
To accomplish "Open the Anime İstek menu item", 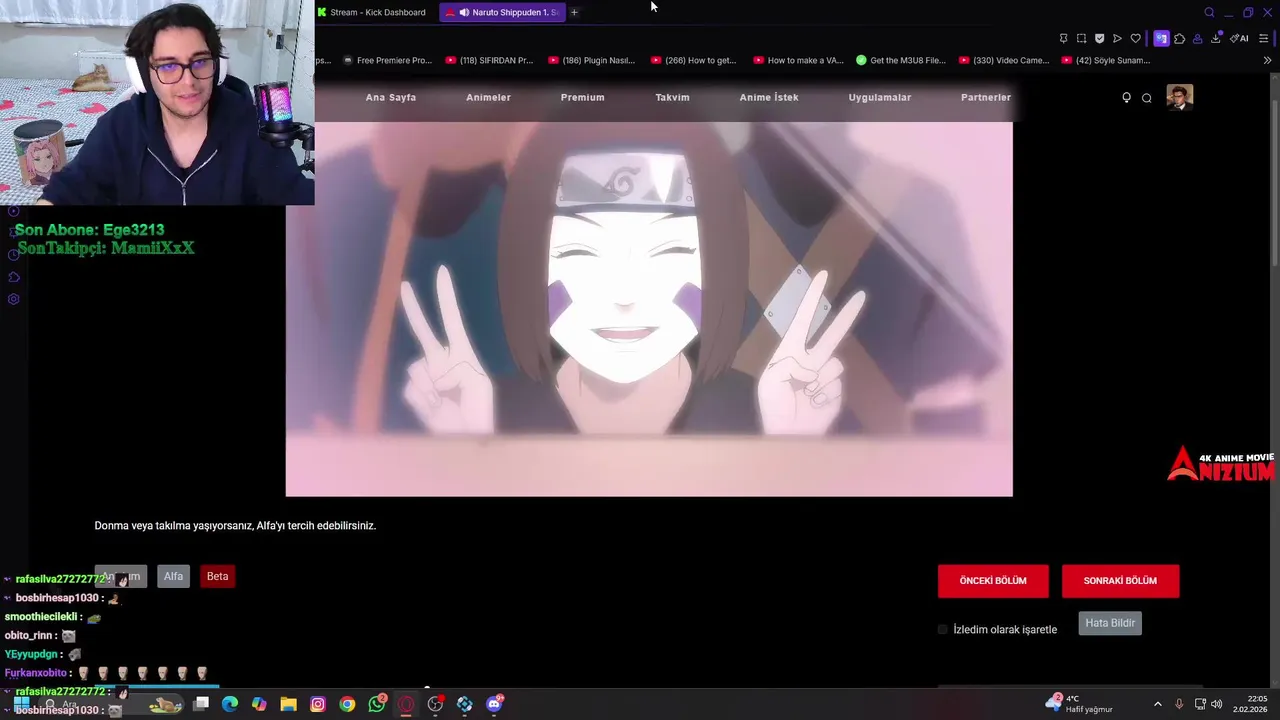I will [x=769, y=97].
